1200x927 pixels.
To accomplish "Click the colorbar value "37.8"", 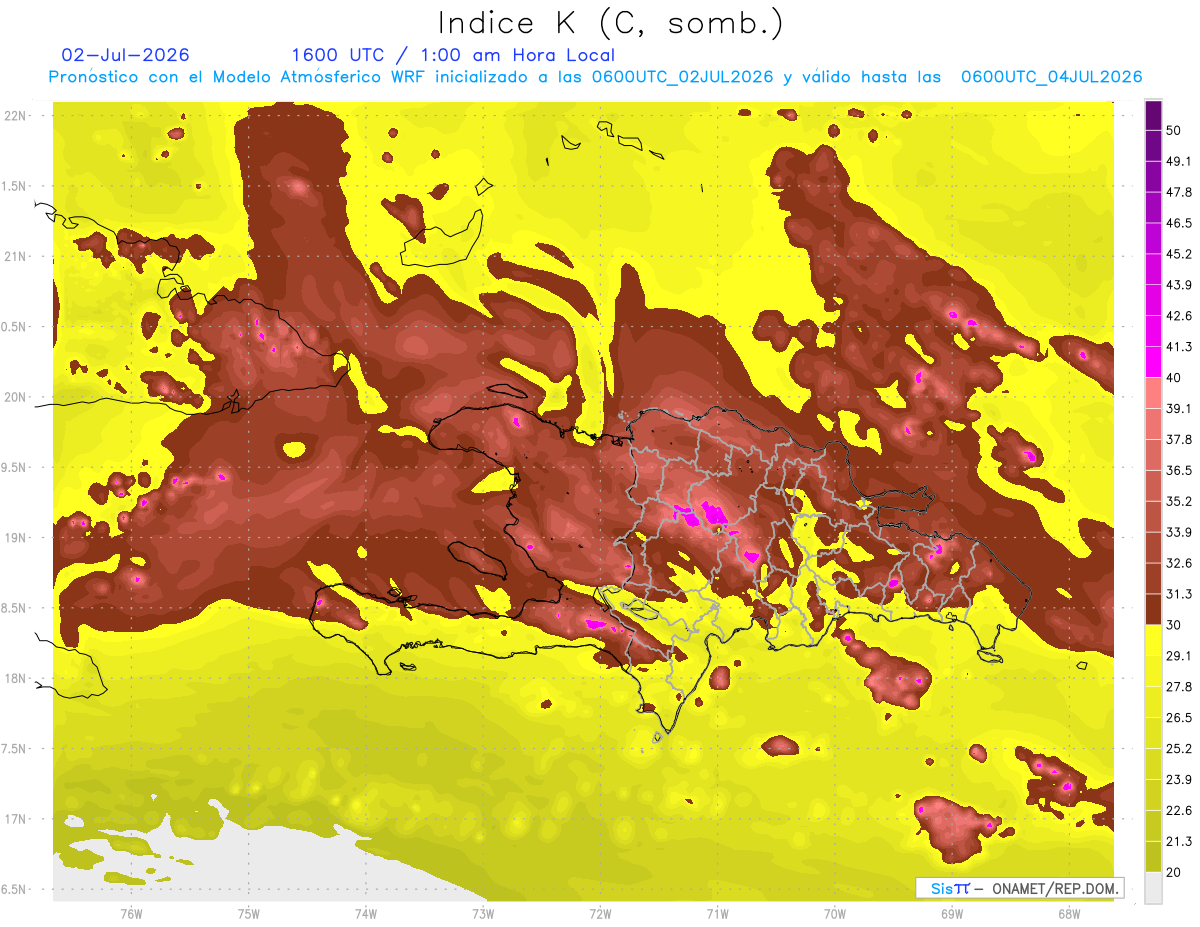I will pos(1178,440).
